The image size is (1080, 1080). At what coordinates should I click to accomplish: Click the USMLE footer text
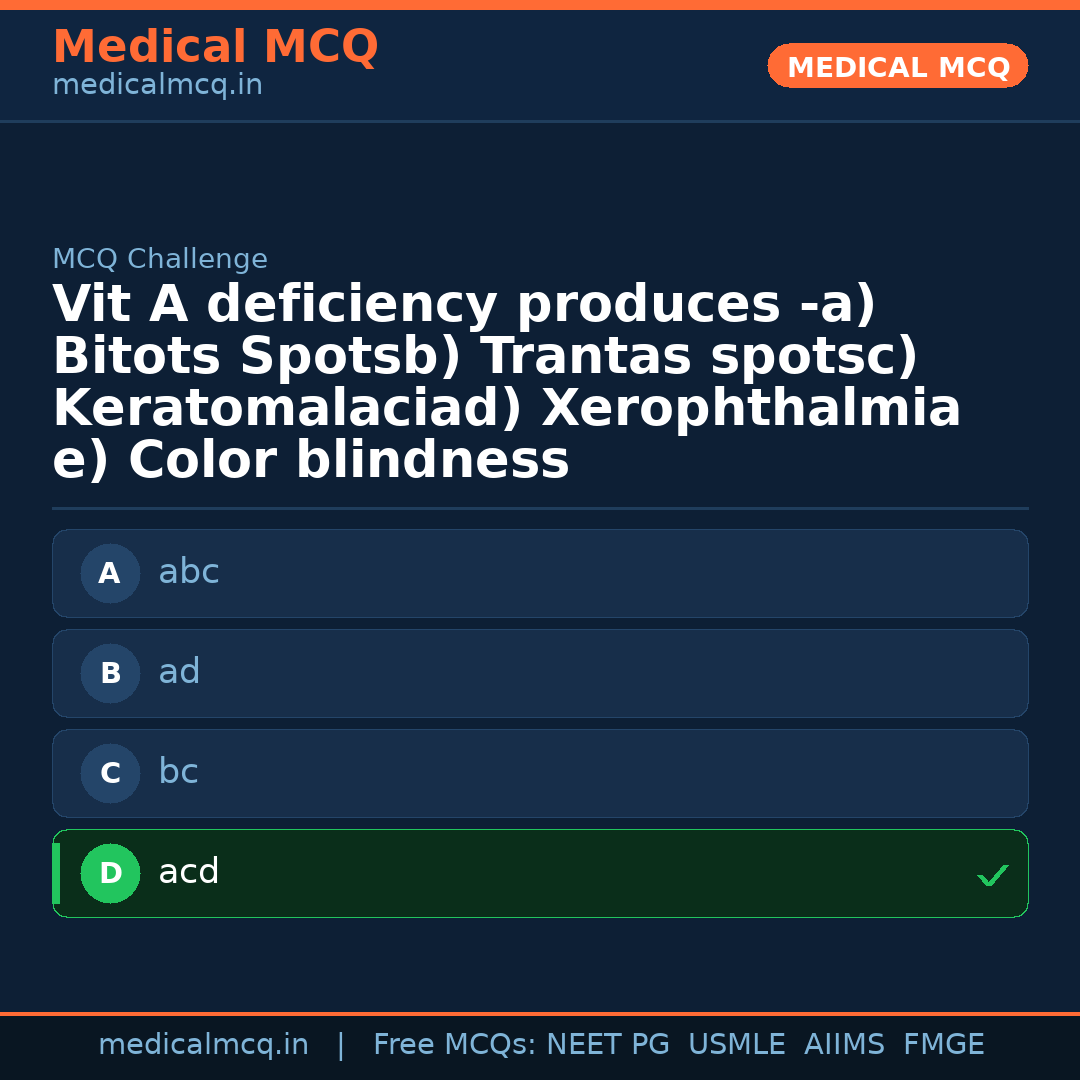coord(736,1045)
